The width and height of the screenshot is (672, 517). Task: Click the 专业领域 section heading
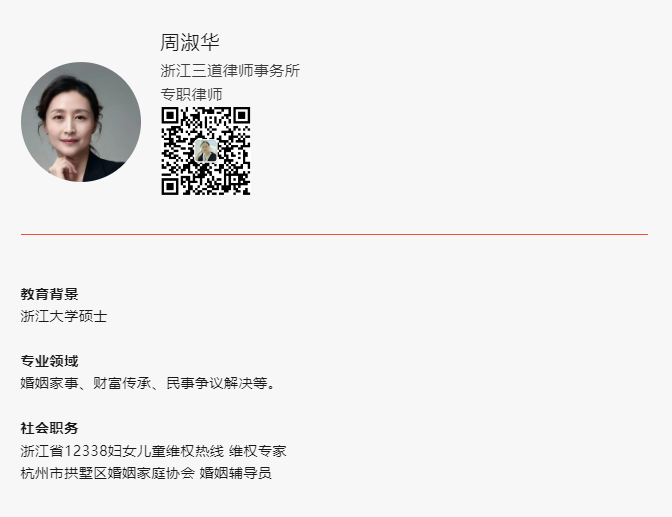coord(49,361)
